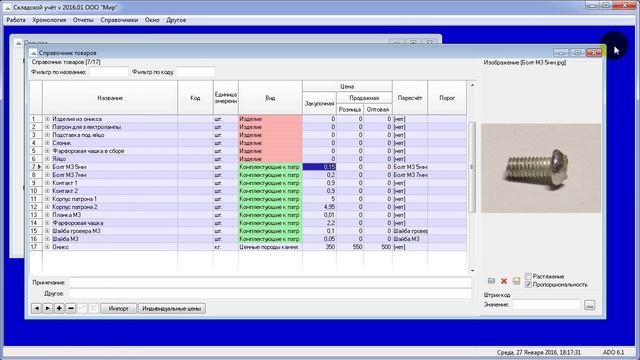Viewport: 640px width, 360px height.
Task: Select the Фарфоровая чашка row name
Action: coord(78,223)
